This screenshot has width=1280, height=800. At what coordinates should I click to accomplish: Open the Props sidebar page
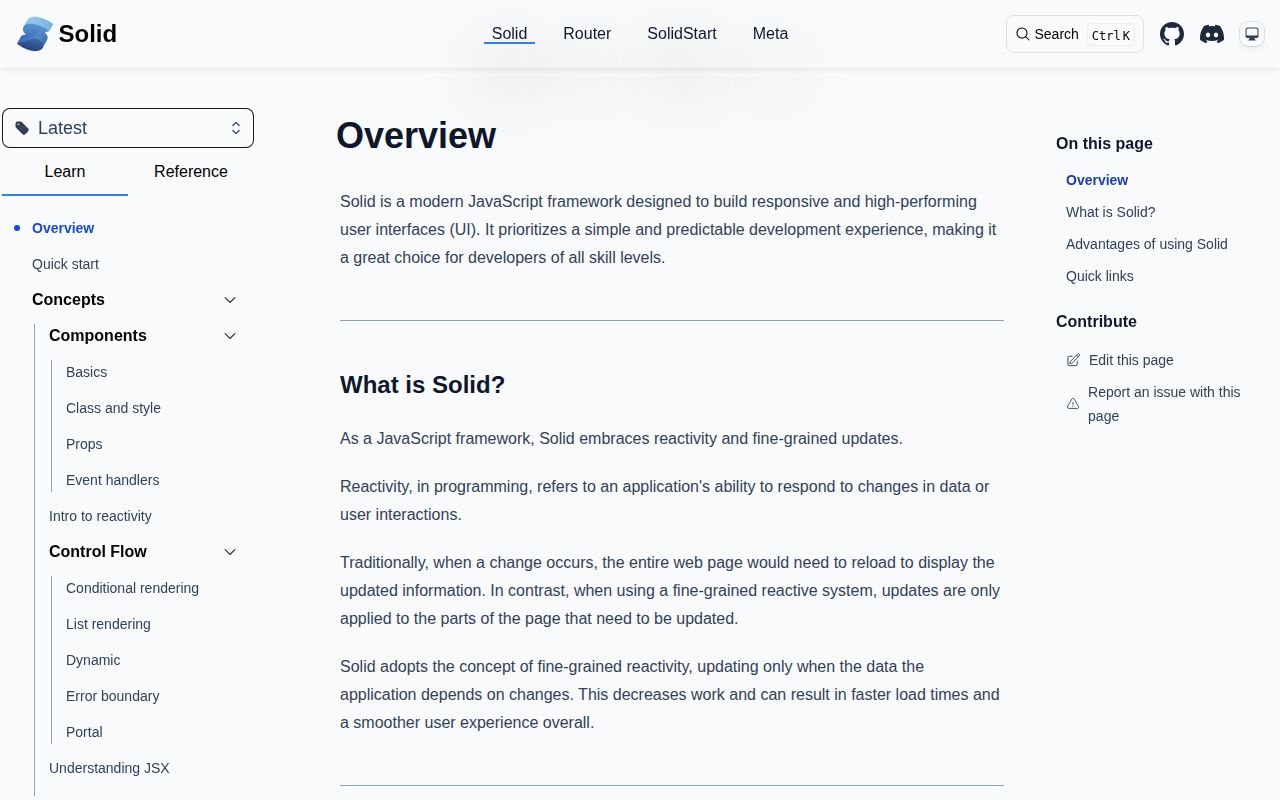[x=84, y=444]
